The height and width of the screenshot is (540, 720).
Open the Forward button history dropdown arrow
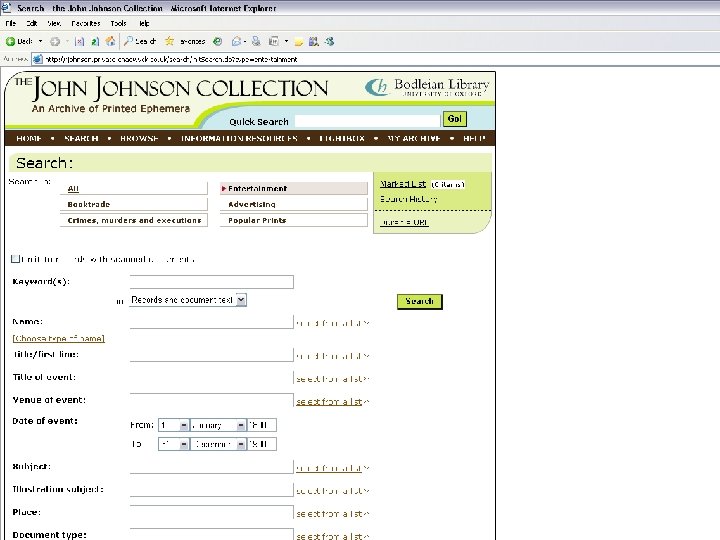pos(67,41)
